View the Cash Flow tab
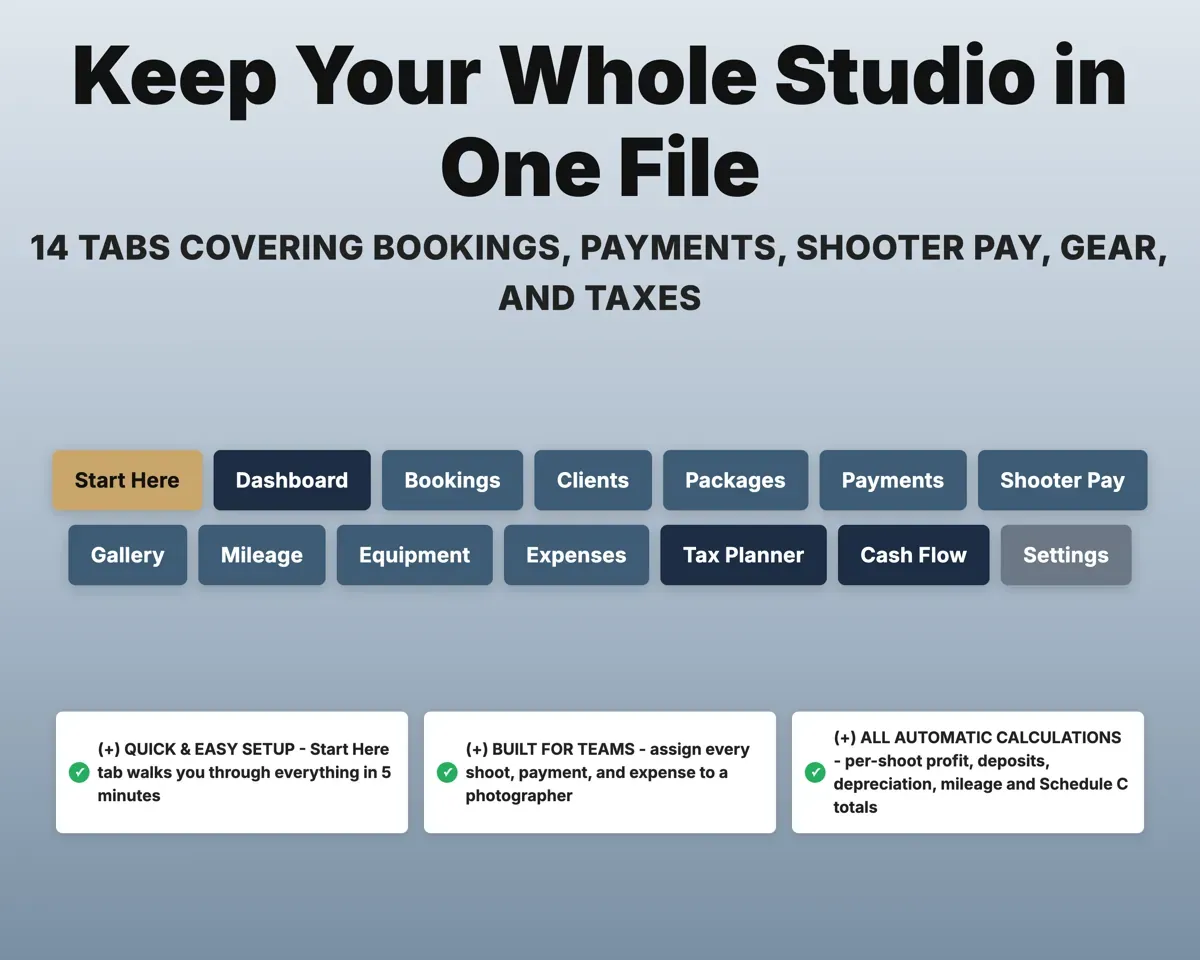 [x=913, y=555]
